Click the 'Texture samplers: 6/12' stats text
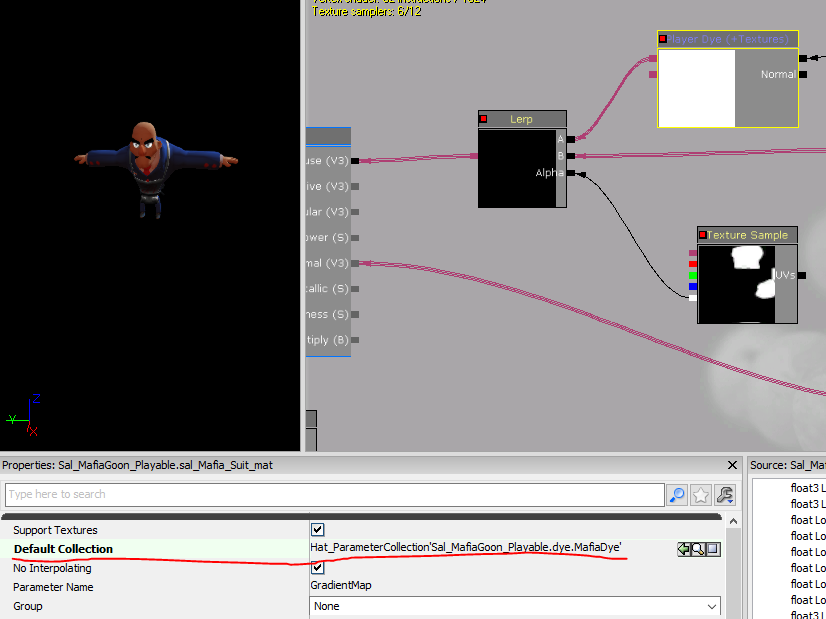This screenshot has height=619, width=826. [367, 12]
